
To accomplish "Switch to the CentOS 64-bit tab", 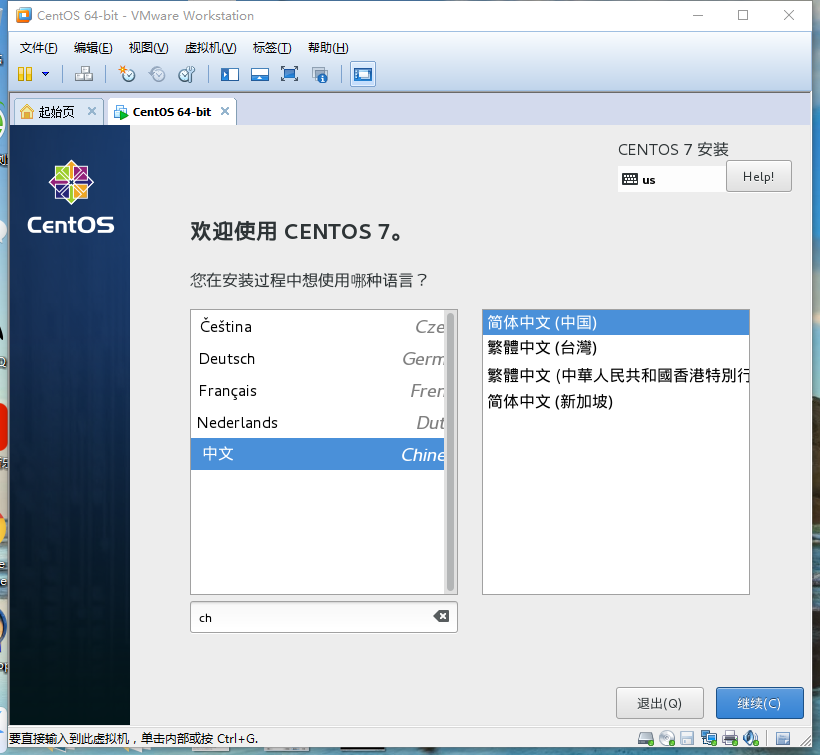I will pyautogui.click(x=172, y=112).
